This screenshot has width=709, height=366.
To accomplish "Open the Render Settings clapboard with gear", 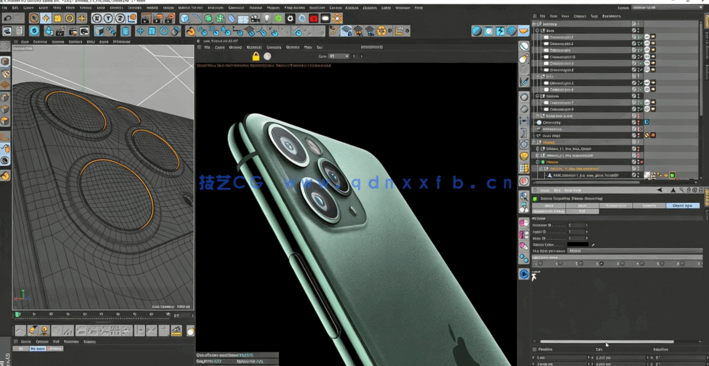I will pyautogui.click(x=169, y=18).
